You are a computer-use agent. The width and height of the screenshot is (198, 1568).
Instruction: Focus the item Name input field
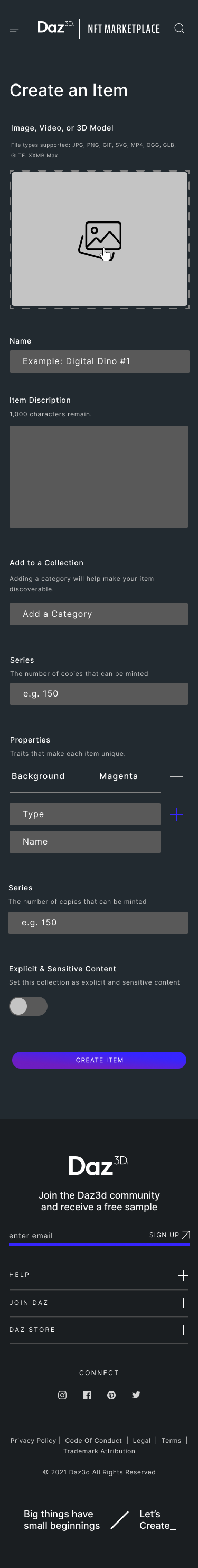[100, 361]
